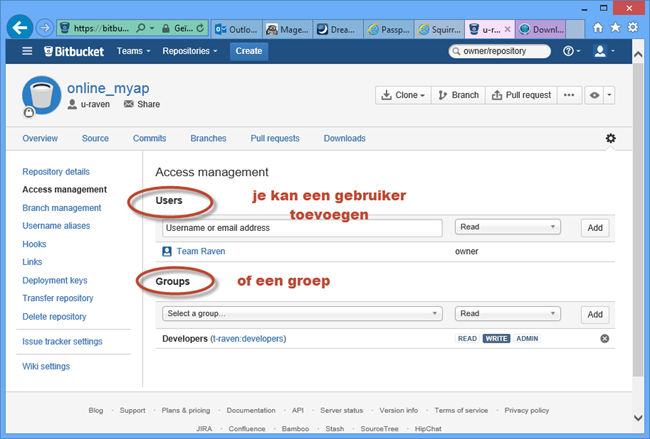
Task: Click the Username or email address field
Action: [x=302, y=228]
